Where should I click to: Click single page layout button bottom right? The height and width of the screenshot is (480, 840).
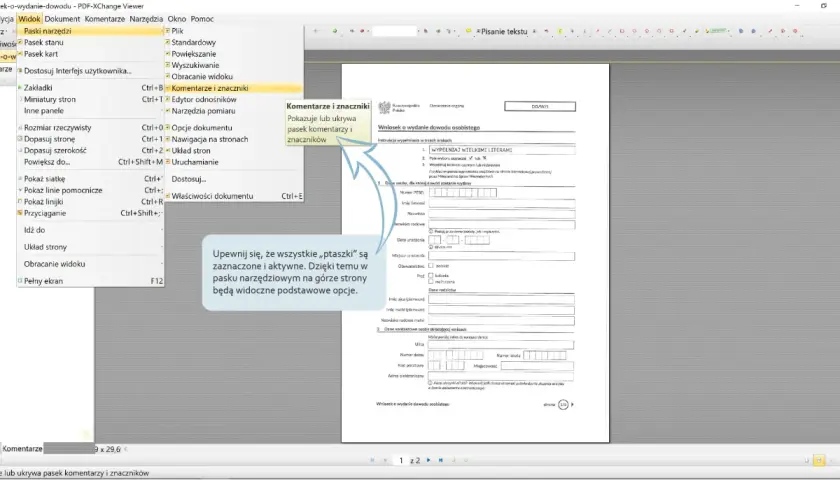pyautogui.click(x=806, y=461)
